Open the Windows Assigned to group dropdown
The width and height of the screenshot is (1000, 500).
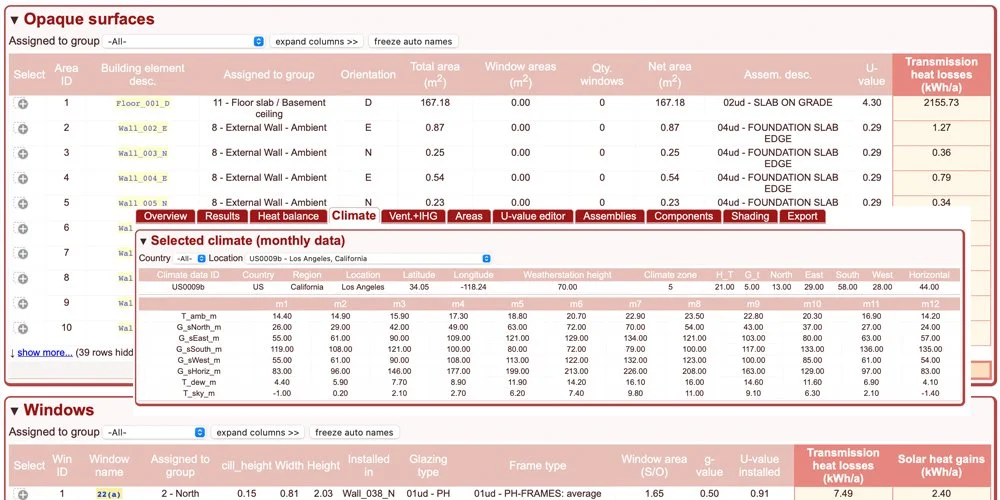pos(154,432)
